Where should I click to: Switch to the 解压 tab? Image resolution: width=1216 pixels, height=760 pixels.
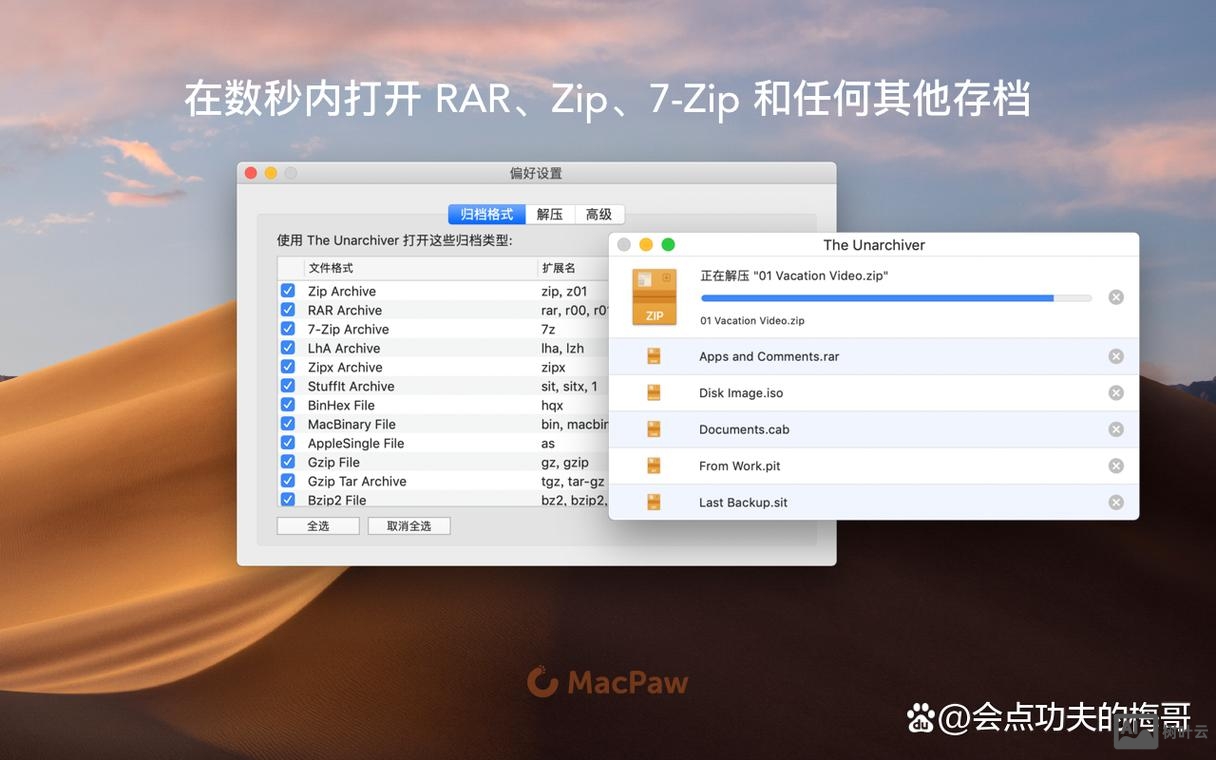549,214
